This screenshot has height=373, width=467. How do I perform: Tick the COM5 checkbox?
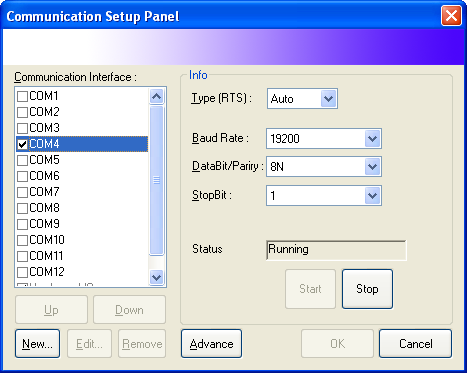click(x=22, y=160)
